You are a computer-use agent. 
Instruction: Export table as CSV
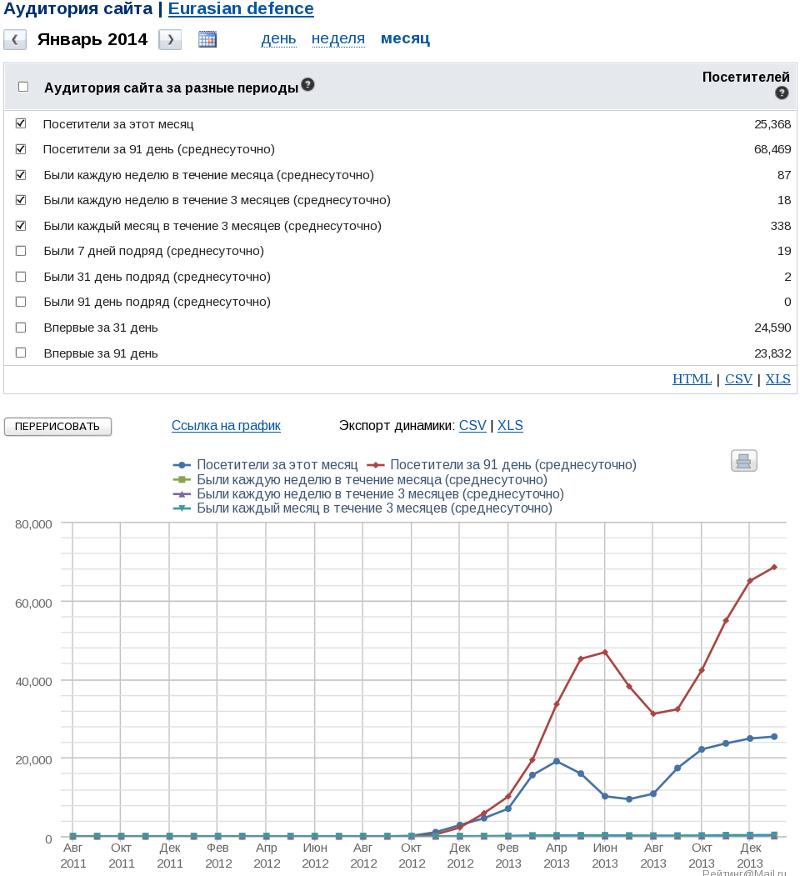coord(739,379)
